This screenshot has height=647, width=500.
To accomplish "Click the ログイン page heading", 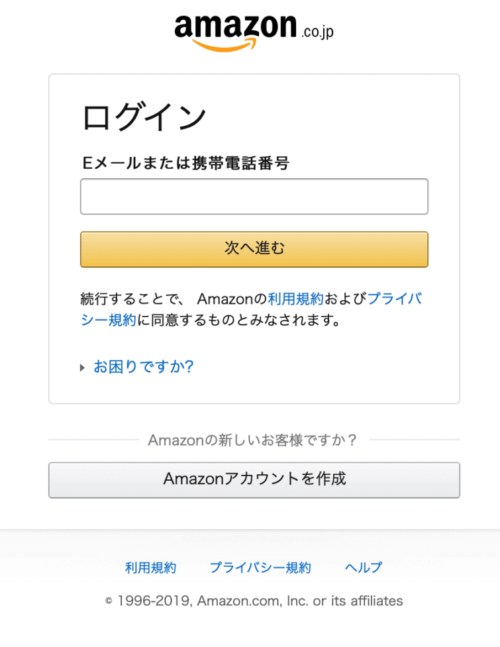I will (144, 117).
